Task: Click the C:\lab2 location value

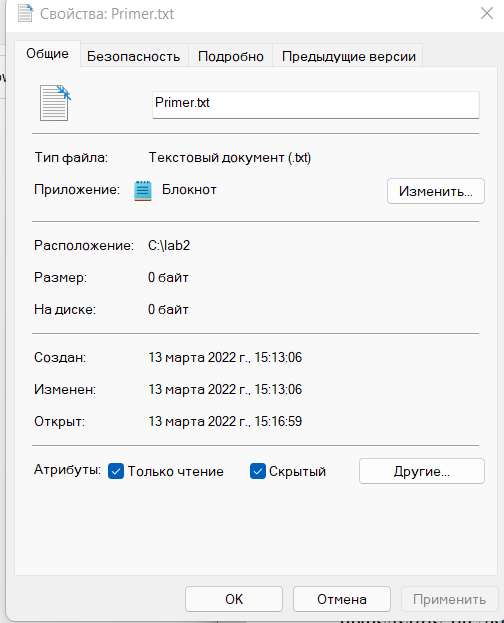Action: [169, 246]
